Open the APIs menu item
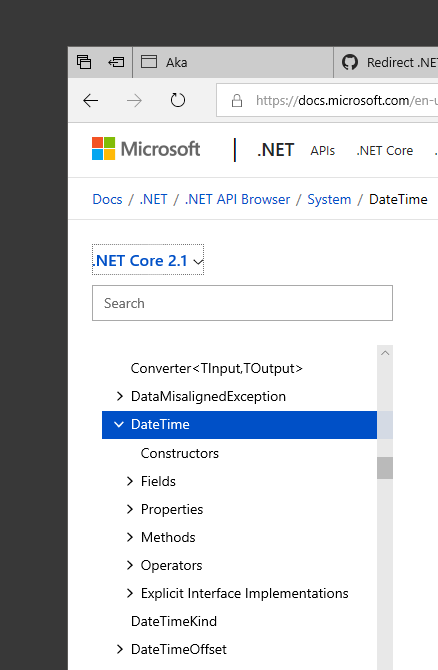Viewport: 438px width, 670px height. point(323,151)
